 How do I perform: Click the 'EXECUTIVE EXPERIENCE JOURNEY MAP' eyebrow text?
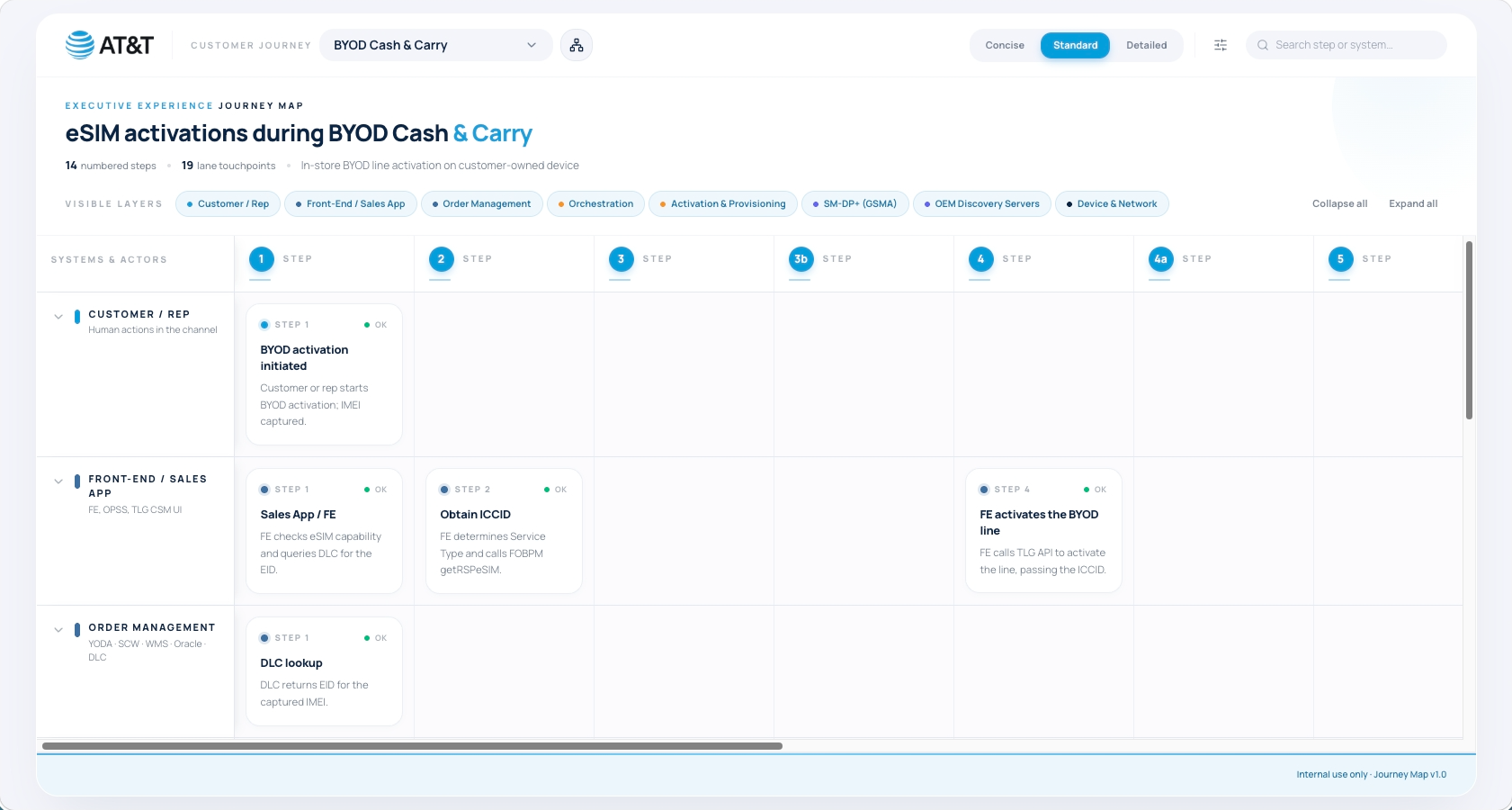184,106
